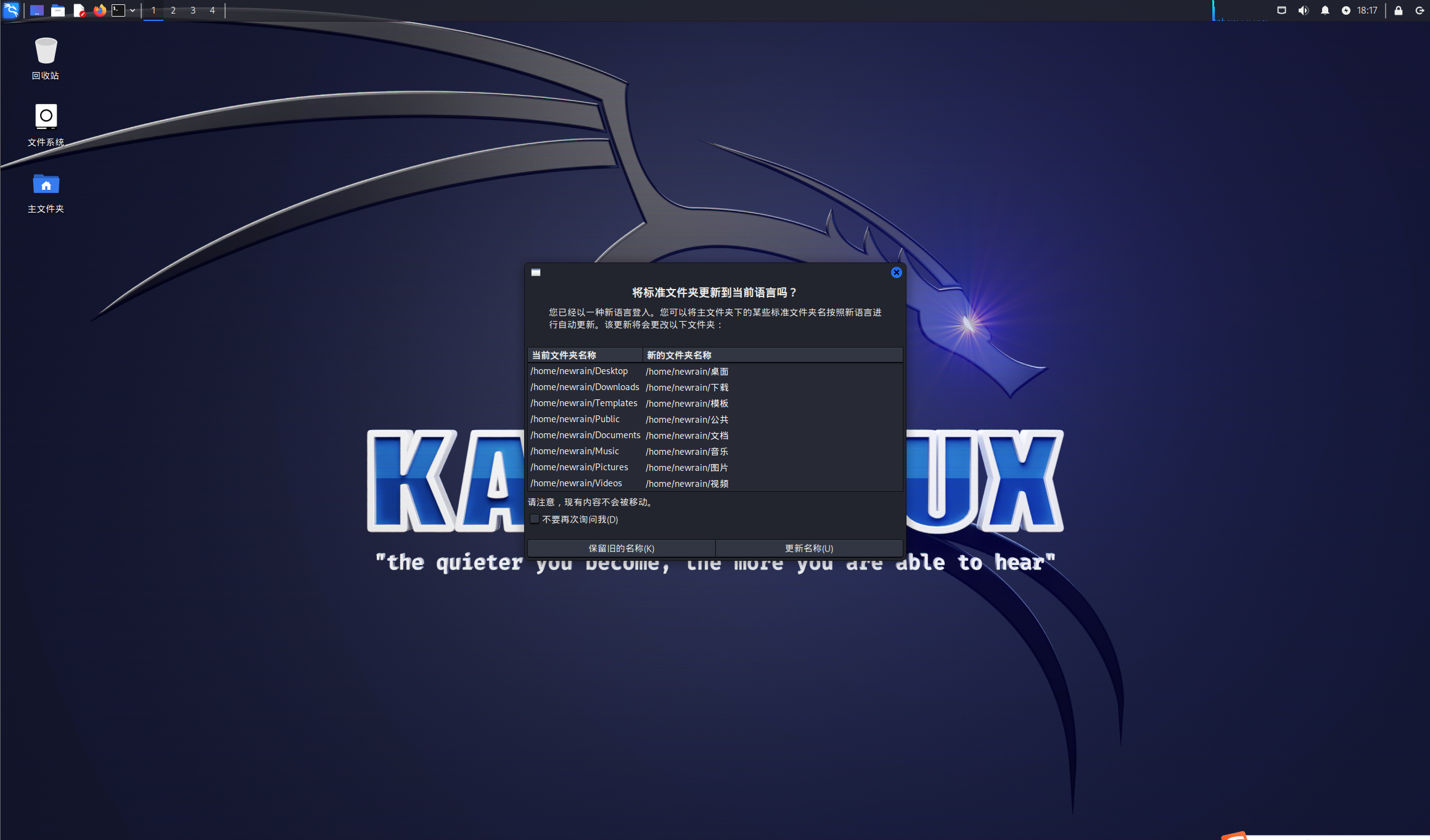Switch to workspace 4
Screen dimensions: 1430x840
point(212,10)
